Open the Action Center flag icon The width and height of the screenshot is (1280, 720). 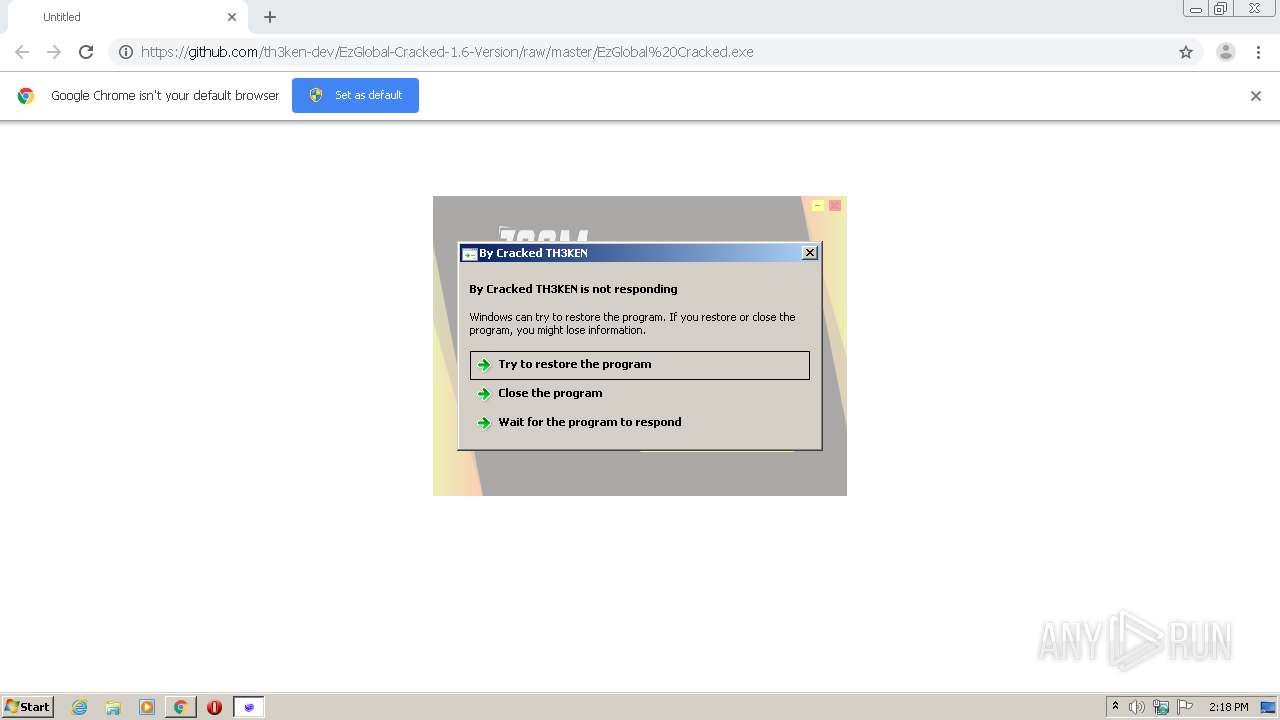tap(1185, 707)
